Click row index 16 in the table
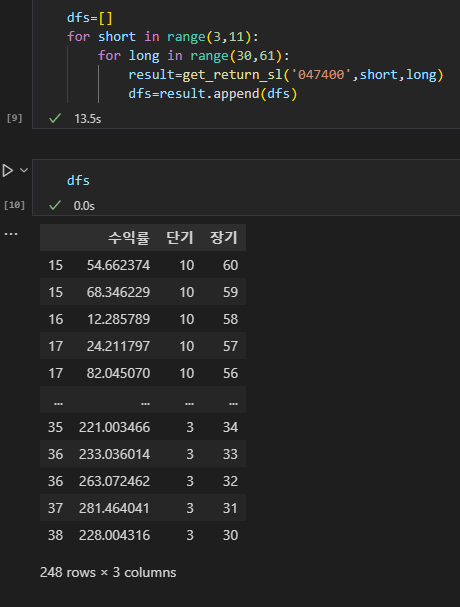 coord(55,319)
